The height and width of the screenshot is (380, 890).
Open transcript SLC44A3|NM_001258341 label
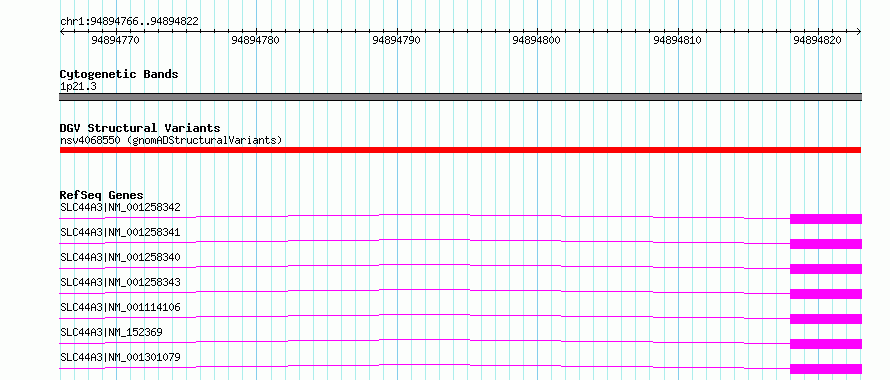click(120, 232)
